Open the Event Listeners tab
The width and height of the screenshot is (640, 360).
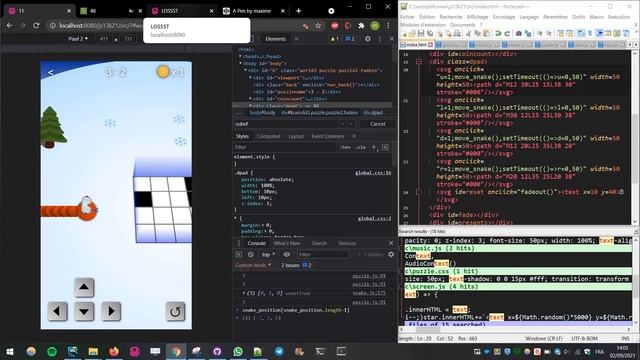(x=328, y=136)
